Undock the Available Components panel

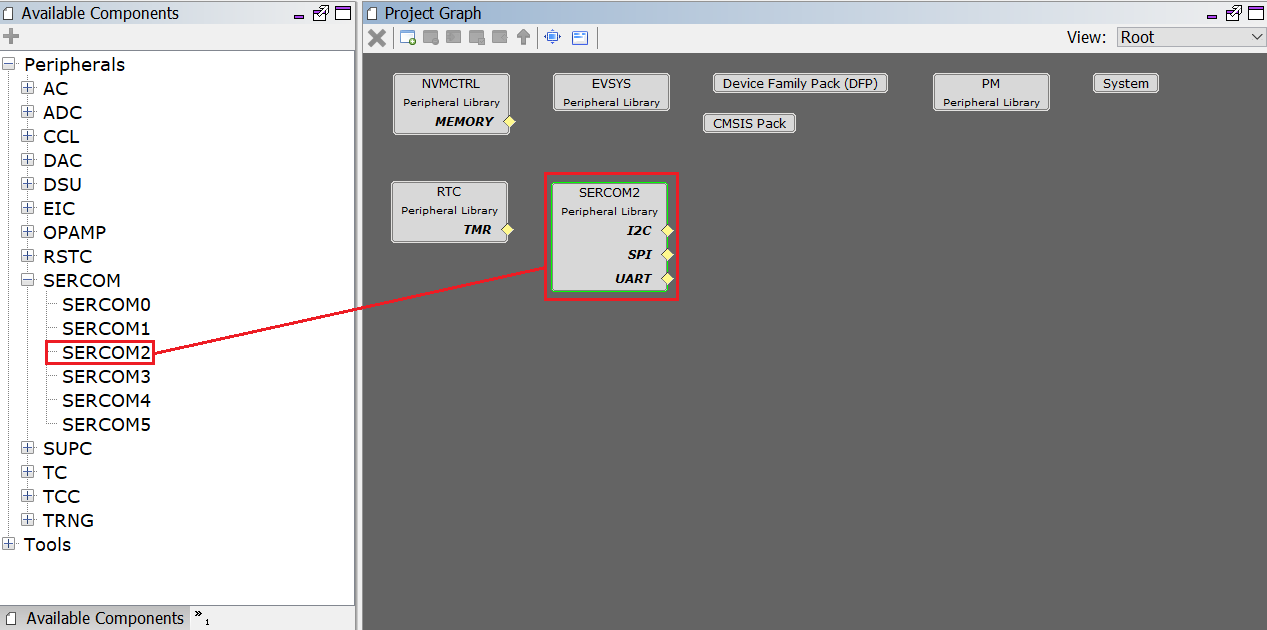pos(320,13)
